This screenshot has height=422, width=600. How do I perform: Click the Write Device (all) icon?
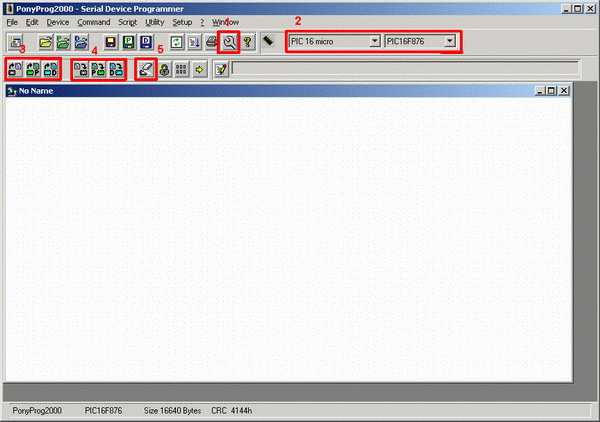tap(81, 69)
